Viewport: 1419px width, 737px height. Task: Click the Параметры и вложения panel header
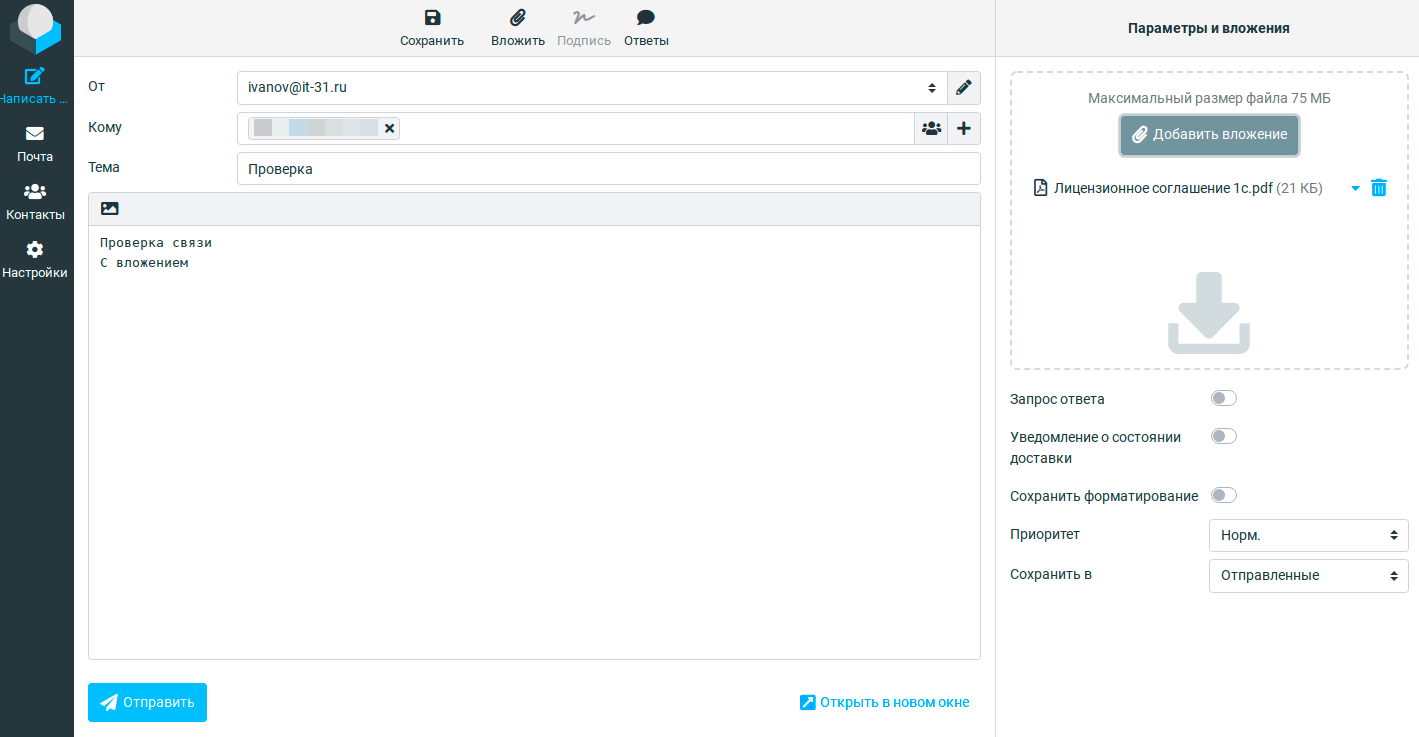pos(1209,28)
